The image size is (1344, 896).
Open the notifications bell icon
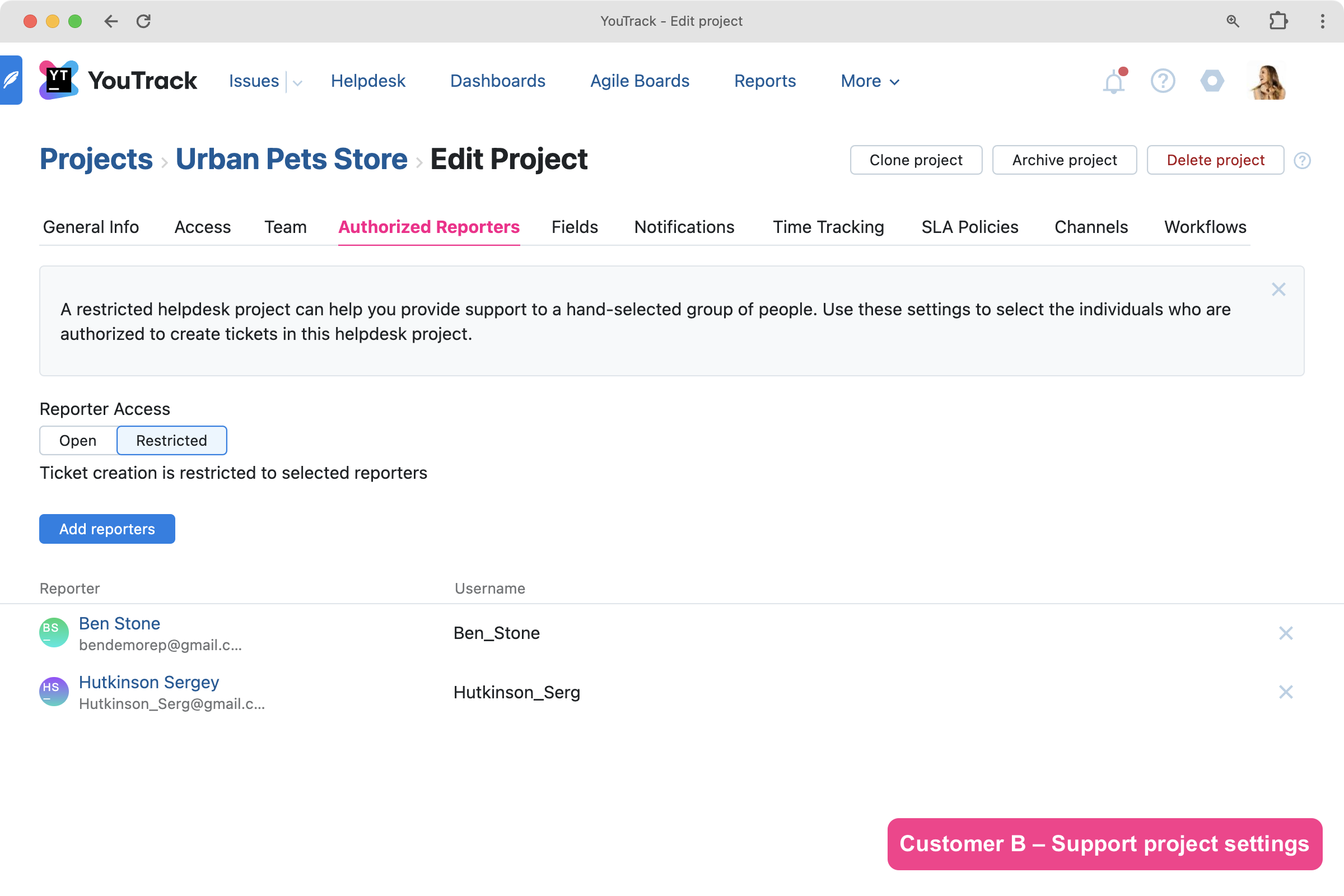(x=1113, y=82)
